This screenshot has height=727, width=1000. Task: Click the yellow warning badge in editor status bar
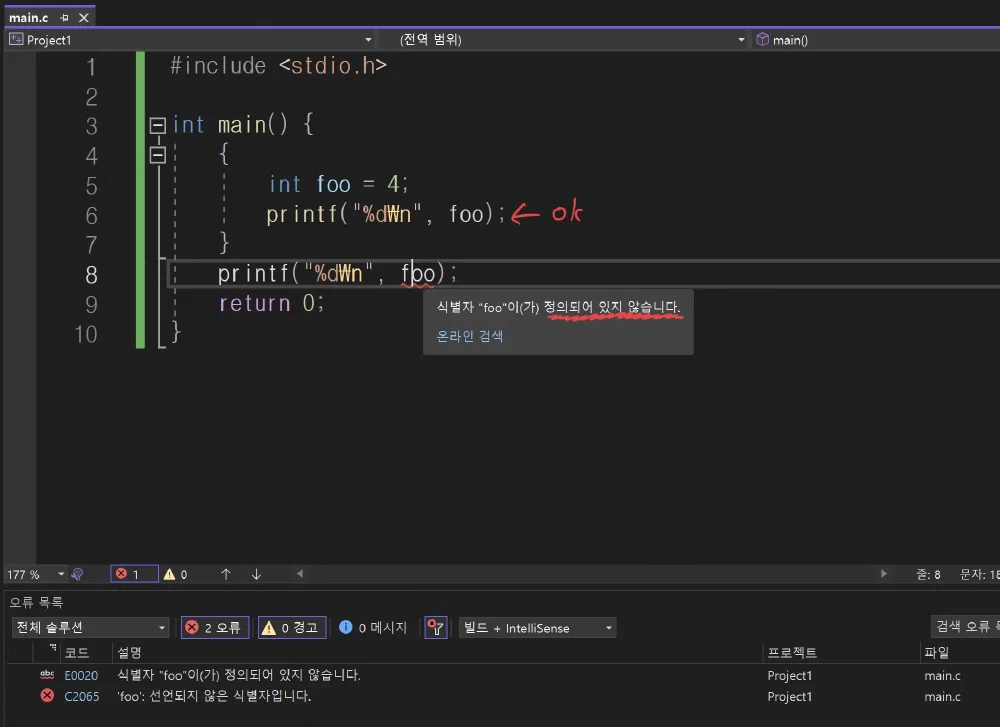(x=176, y=573)
